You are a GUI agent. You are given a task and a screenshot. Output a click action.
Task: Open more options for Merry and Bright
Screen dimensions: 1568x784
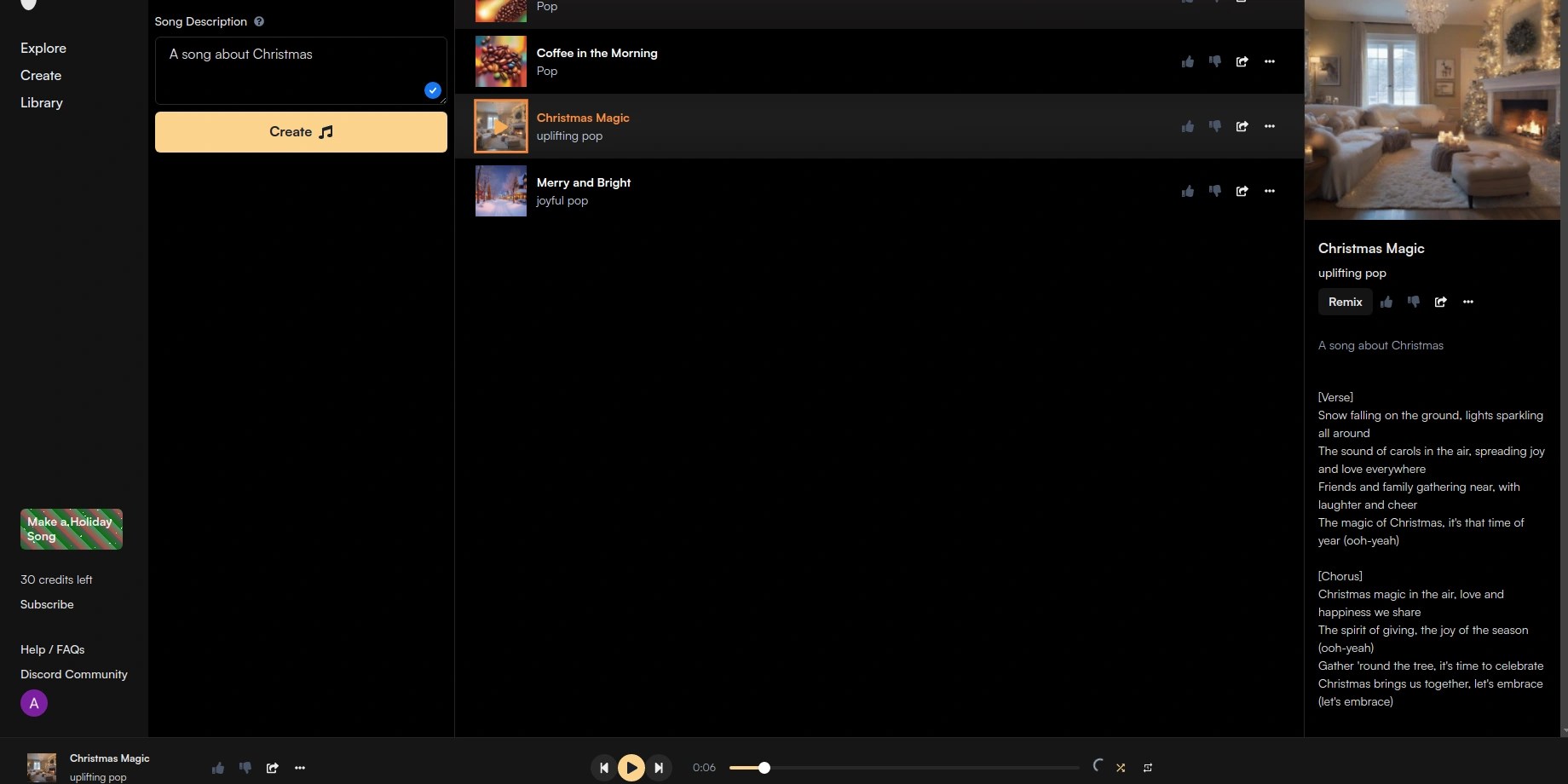[x=1270, y=191]
